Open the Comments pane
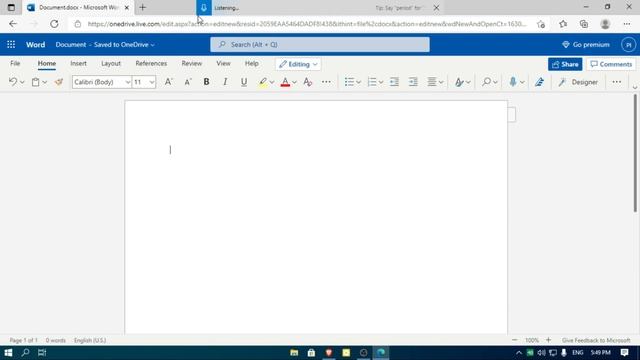 tap(611, 64)
